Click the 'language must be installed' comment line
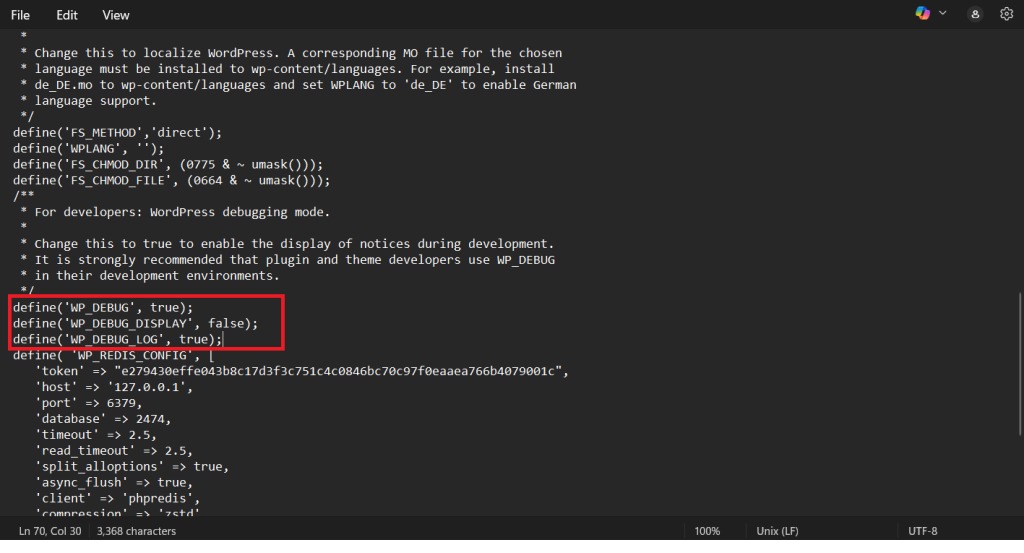1024x553 pixels. pyautogui.click(x=287, y=69)
